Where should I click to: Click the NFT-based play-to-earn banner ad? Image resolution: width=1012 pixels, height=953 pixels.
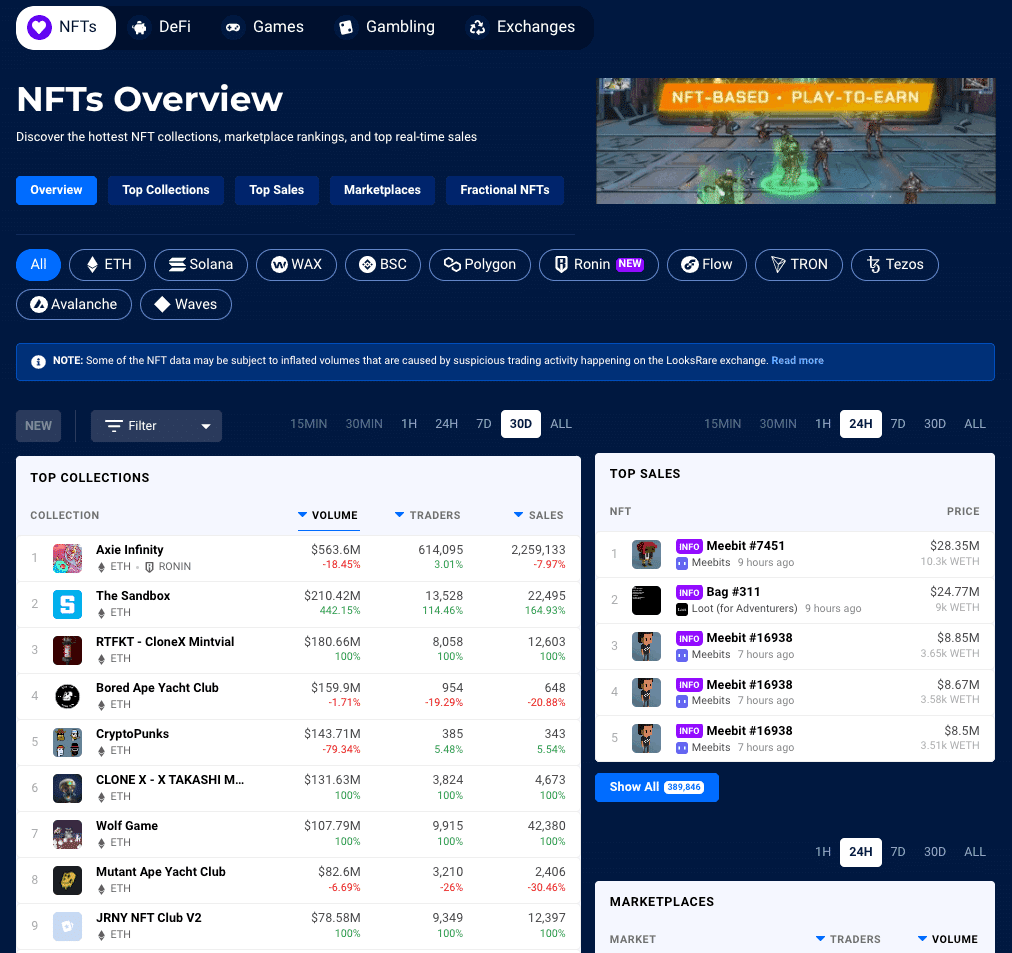pyautogui.click(x=795, y=141)
